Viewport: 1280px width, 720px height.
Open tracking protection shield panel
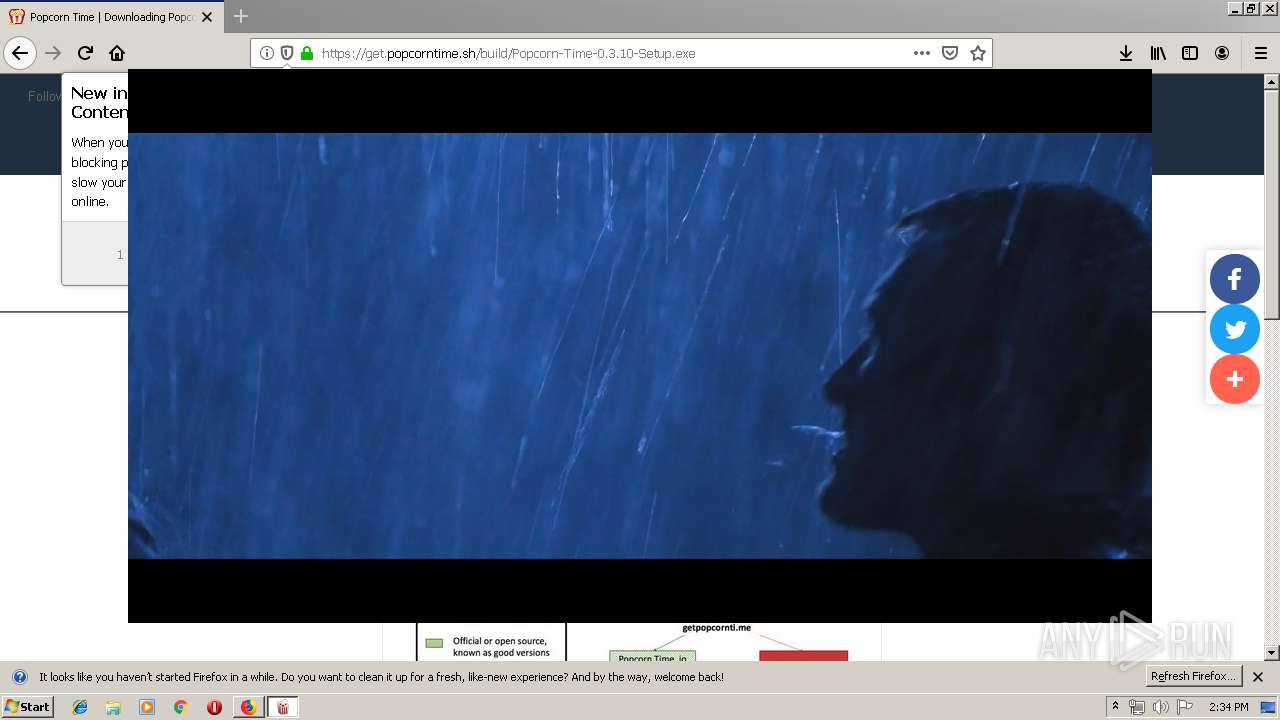287,53
